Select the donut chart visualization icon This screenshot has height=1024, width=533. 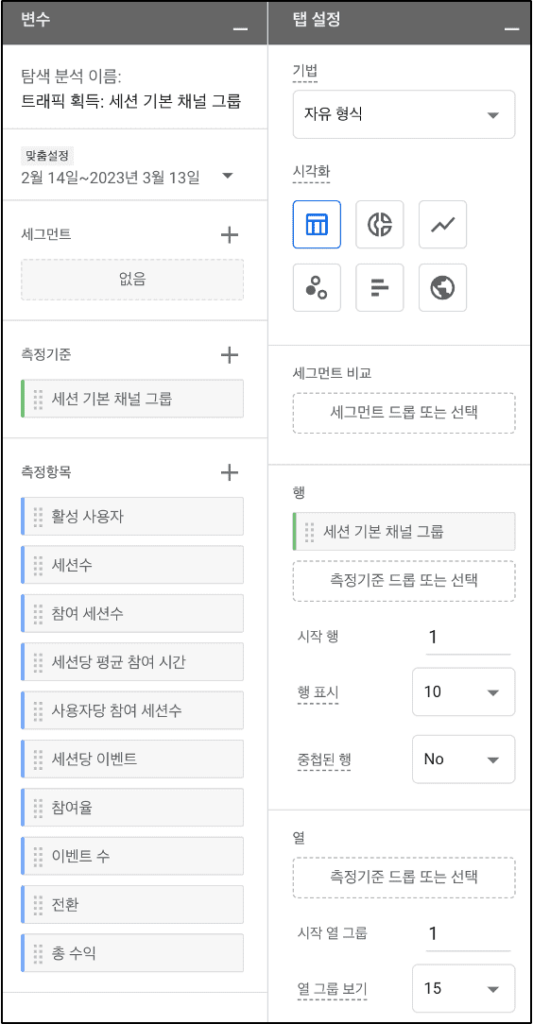(x=380, y=225)
